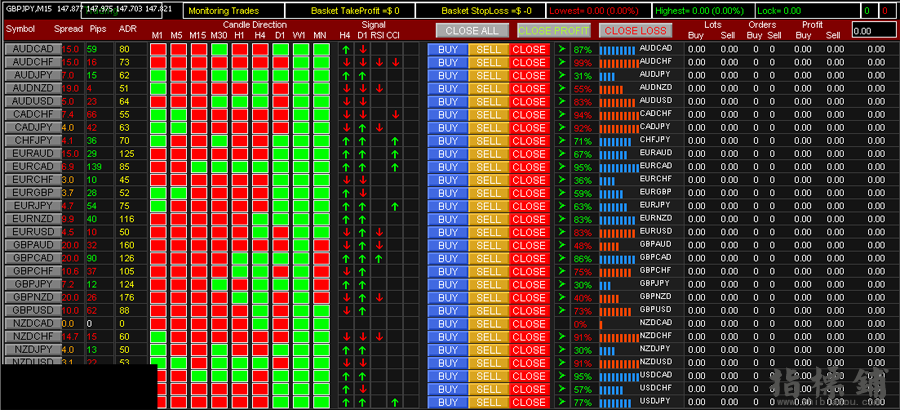Click SELL for AUDCHF row
The width and height of the screenshot is (900, 410).
488,63
